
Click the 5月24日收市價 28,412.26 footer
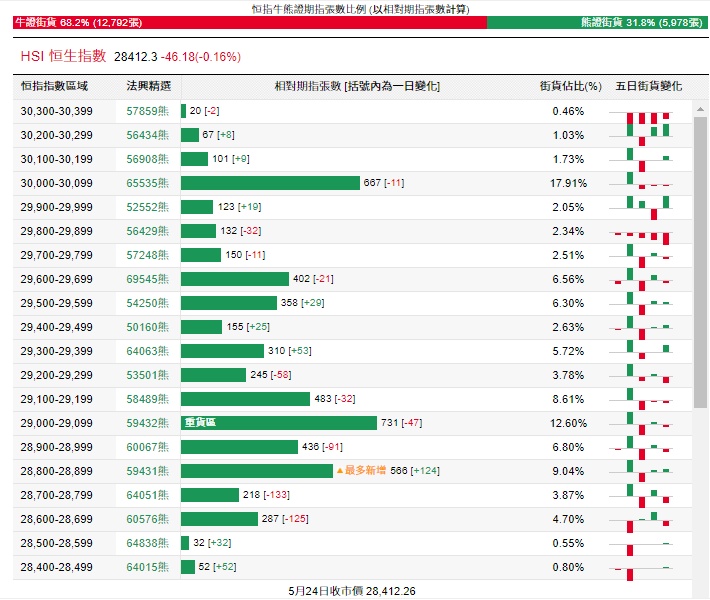click(352, 591)
